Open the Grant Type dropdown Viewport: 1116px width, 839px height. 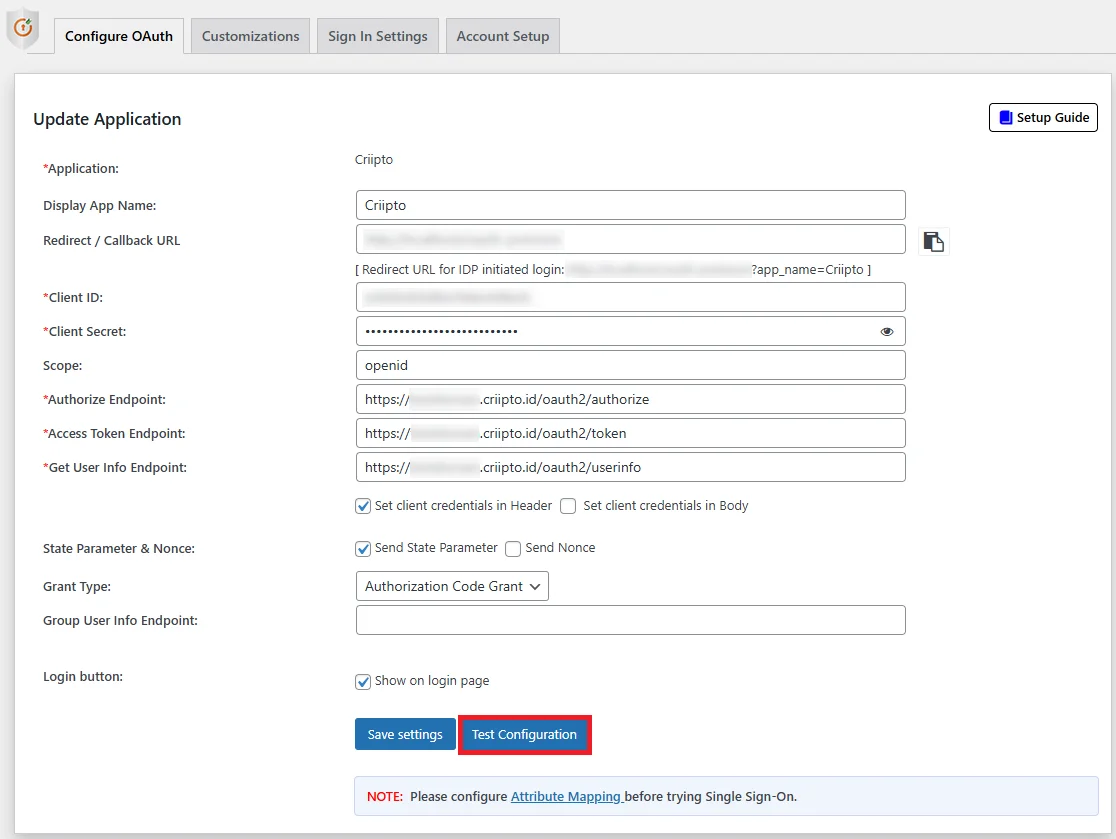[452, 586]
